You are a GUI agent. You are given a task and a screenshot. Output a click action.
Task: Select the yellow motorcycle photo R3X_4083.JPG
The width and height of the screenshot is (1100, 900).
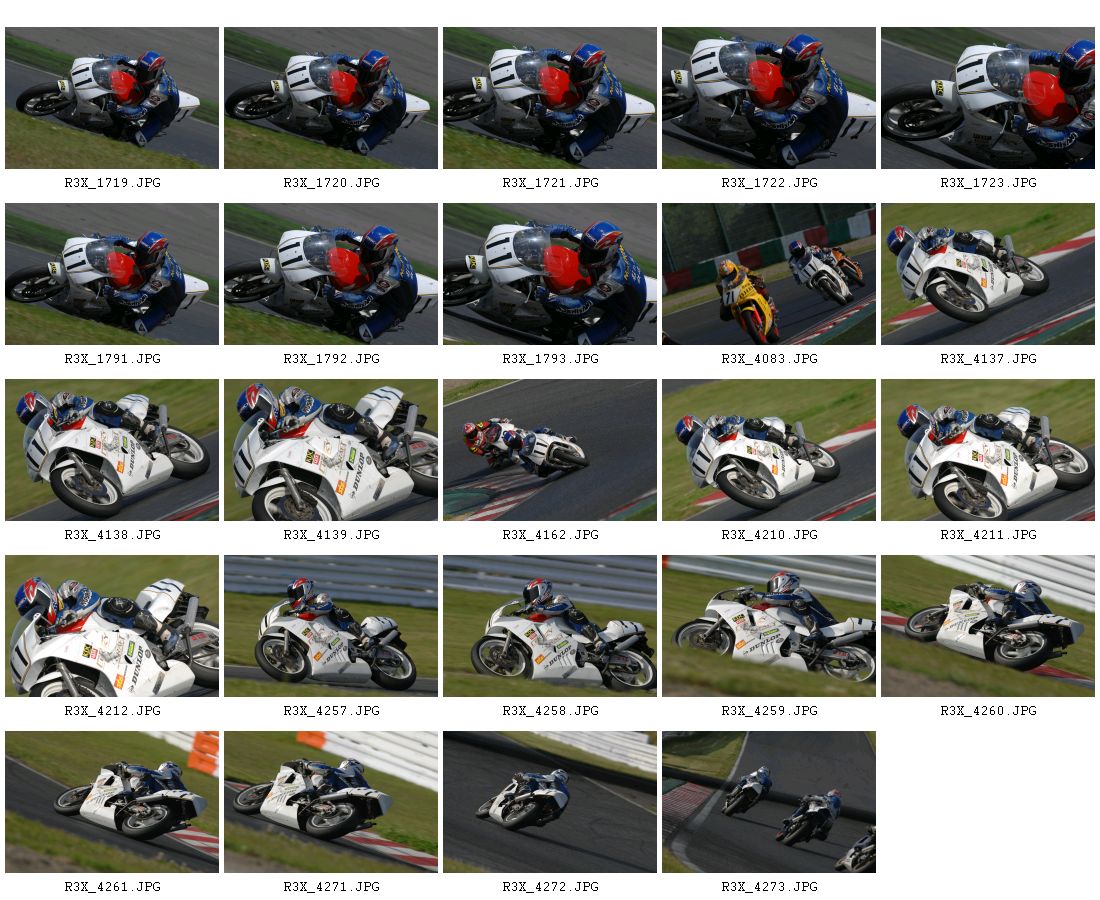coord(769,274)
